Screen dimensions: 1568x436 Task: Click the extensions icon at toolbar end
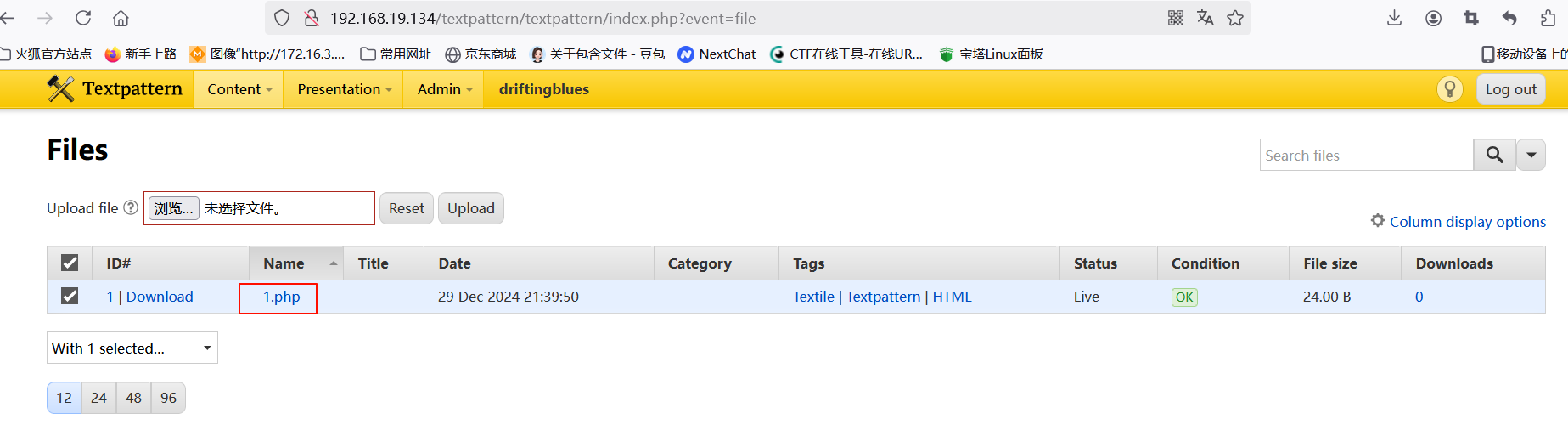(x=1548, y=18)
